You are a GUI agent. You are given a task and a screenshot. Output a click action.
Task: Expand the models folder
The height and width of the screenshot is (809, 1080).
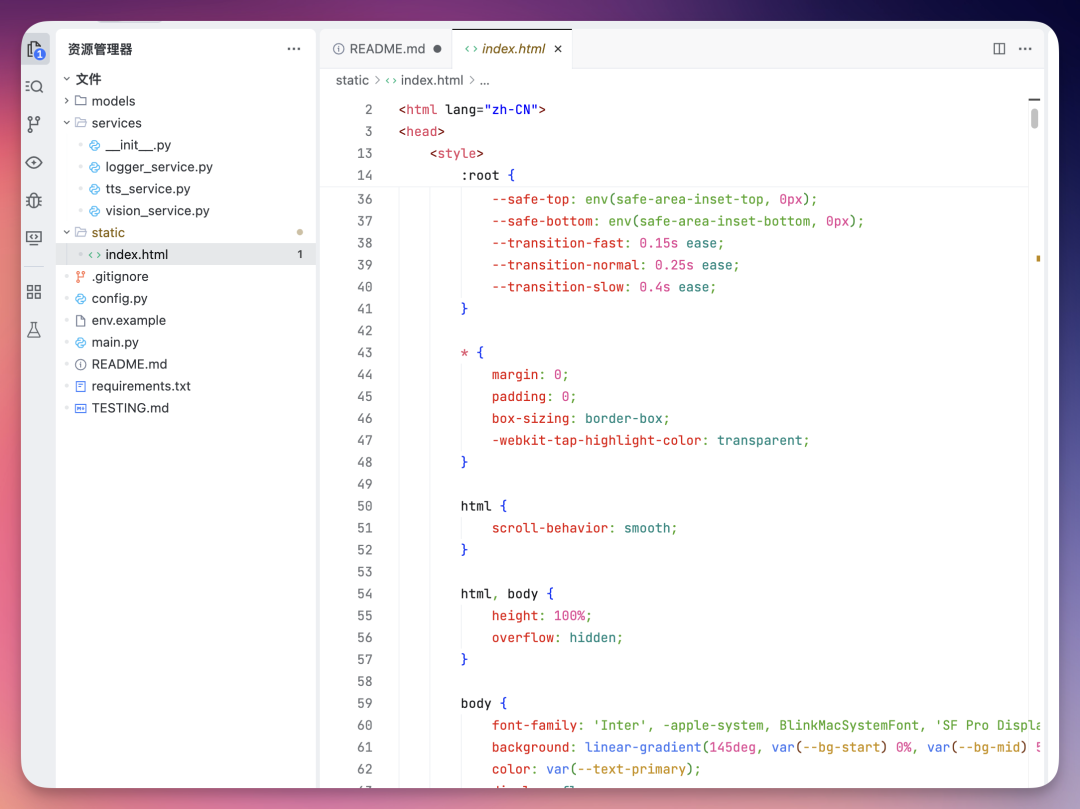(x=113, y=101)
